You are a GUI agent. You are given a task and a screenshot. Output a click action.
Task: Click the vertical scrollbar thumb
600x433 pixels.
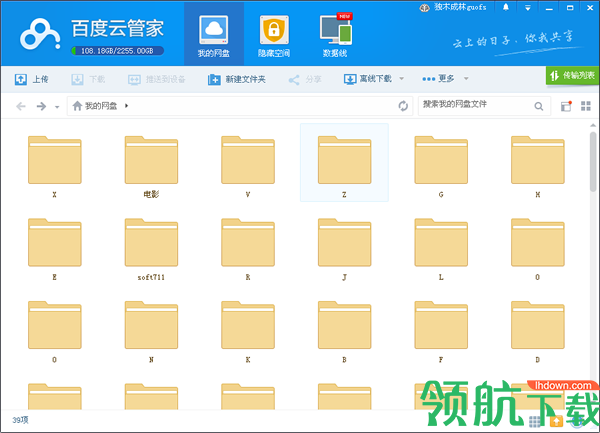[x=593, y=161]
